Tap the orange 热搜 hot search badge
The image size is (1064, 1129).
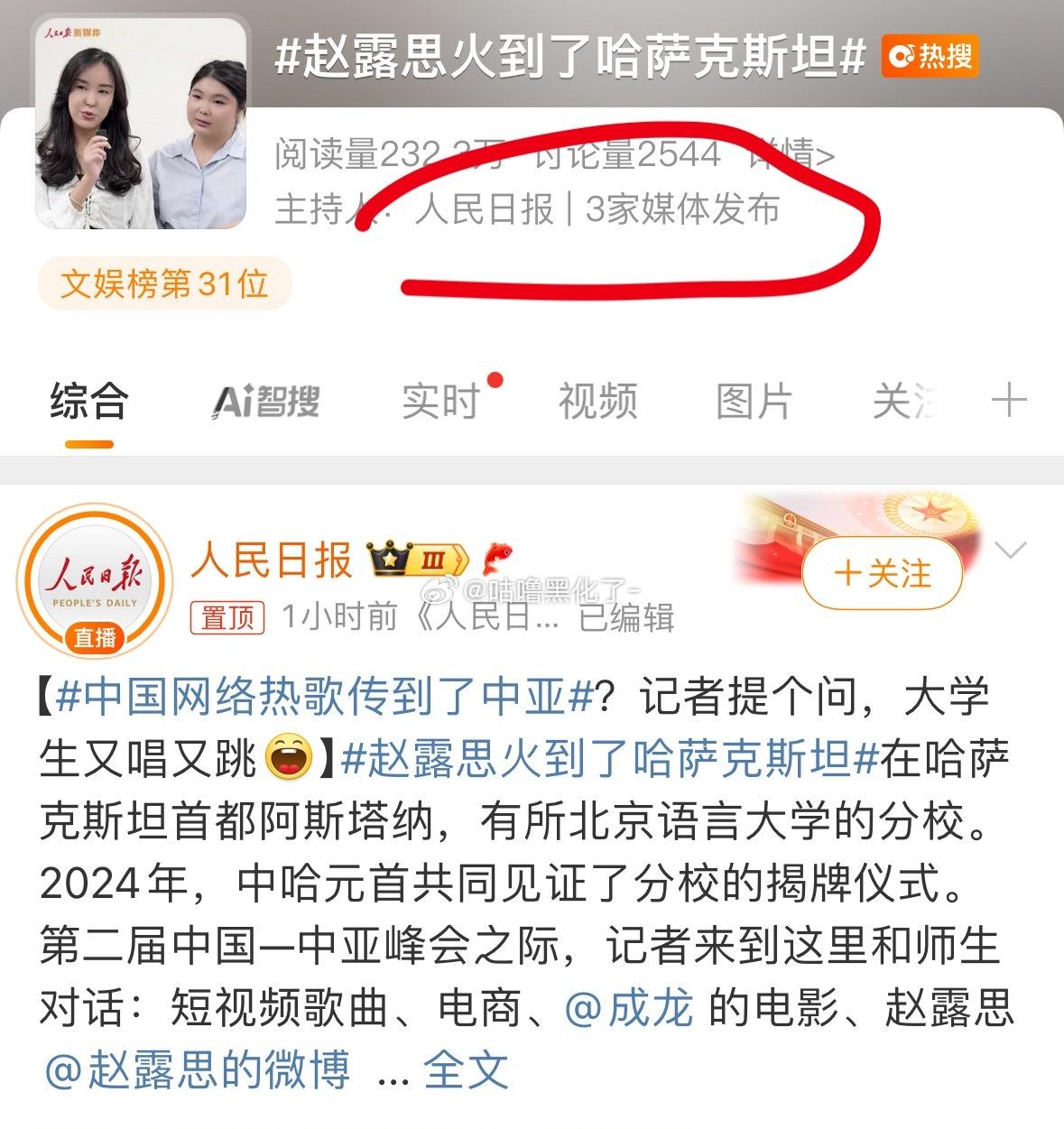[x=930, y=57]
